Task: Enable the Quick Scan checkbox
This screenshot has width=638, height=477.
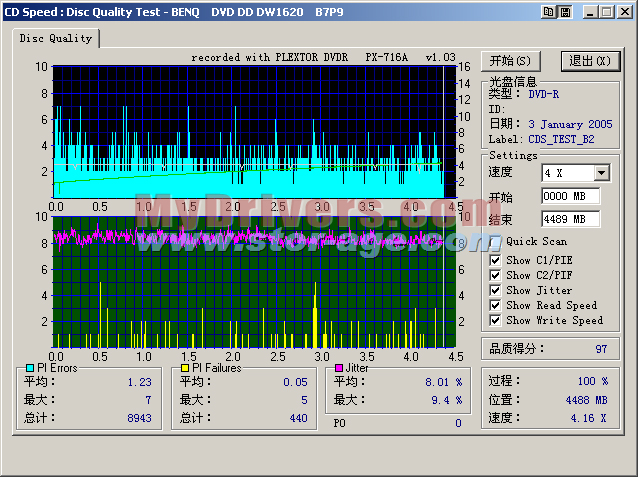Action: 495,241
